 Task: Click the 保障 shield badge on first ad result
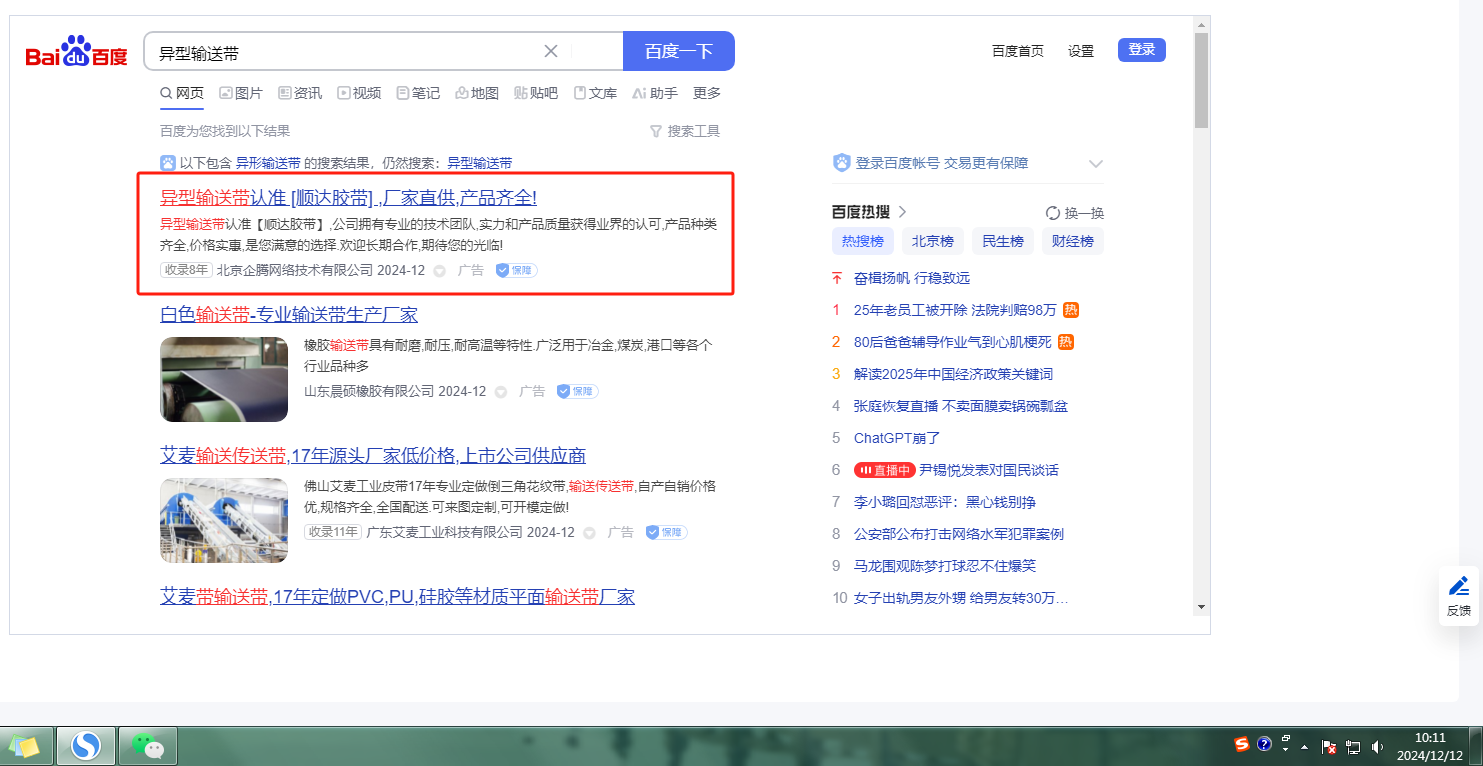pyautogui.click(x=517, y=270)
